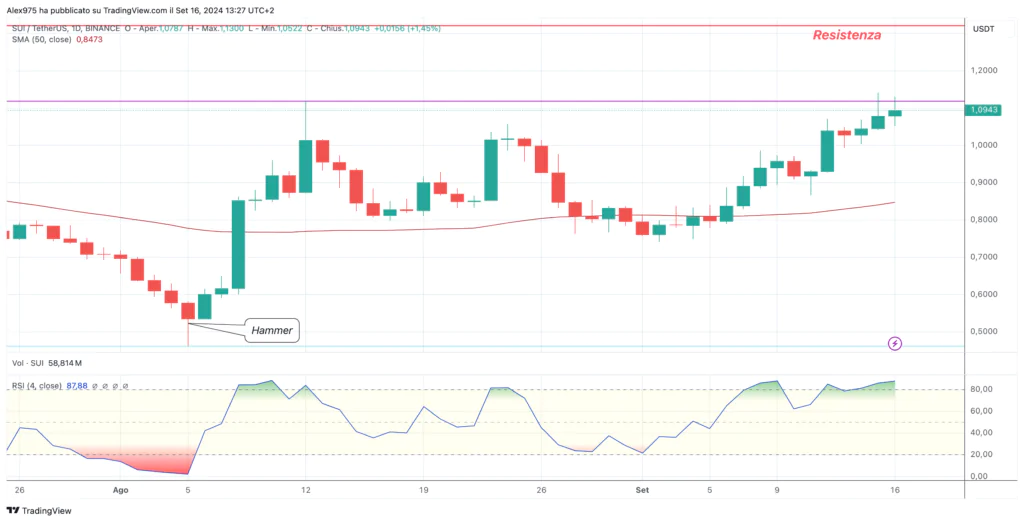Screen dimensions: 1024x522
Task: Click the RSI 20,00 axis label
Action: [982, 454]
